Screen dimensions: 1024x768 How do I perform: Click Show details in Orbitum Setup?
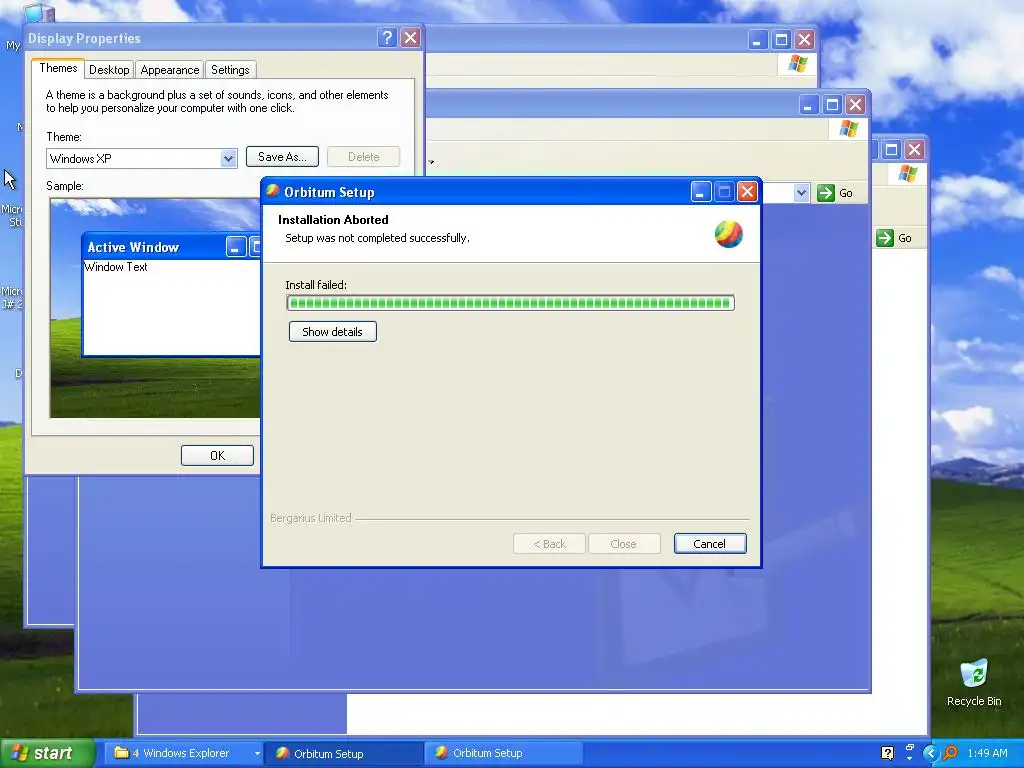tap(332, 332)
